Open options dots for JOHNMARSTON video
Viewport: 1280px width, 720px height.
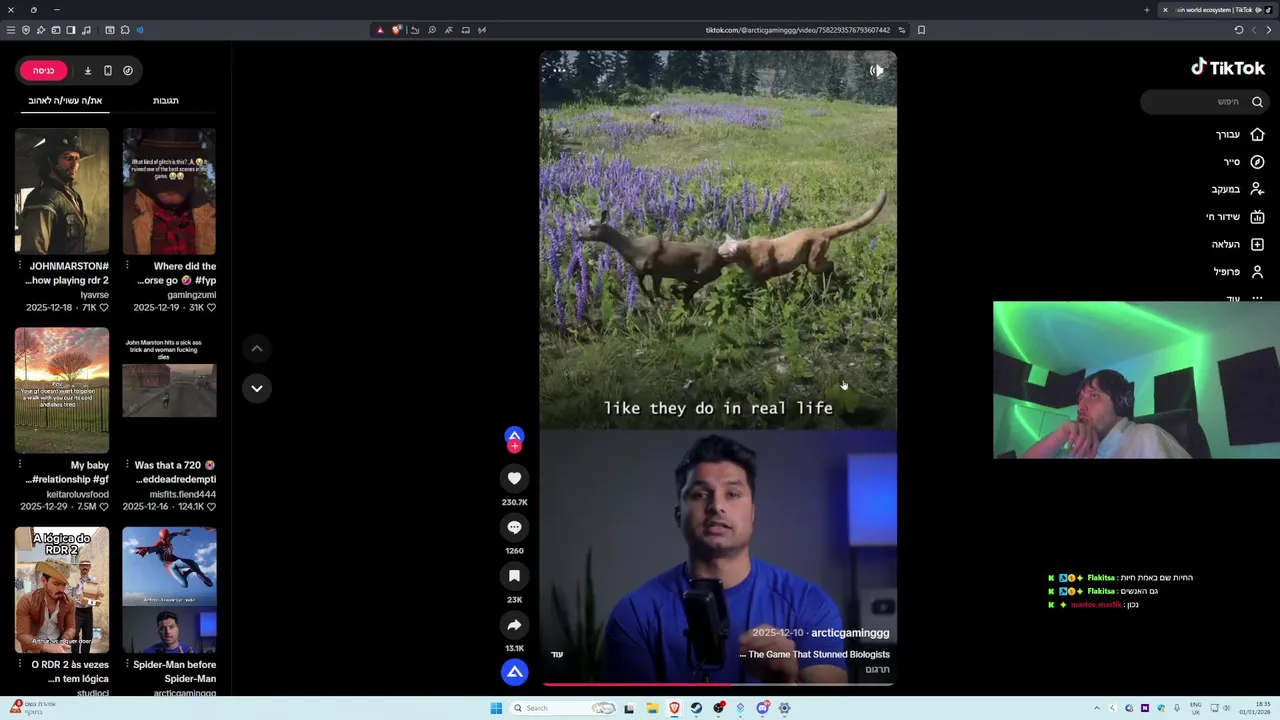click(x=19, y=266)
